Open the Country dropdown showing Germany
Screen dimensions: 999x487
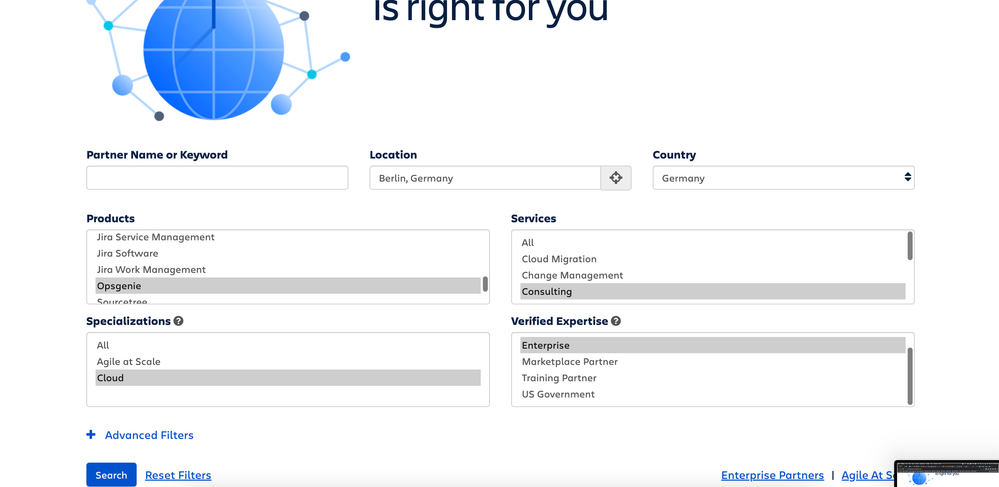783,178
